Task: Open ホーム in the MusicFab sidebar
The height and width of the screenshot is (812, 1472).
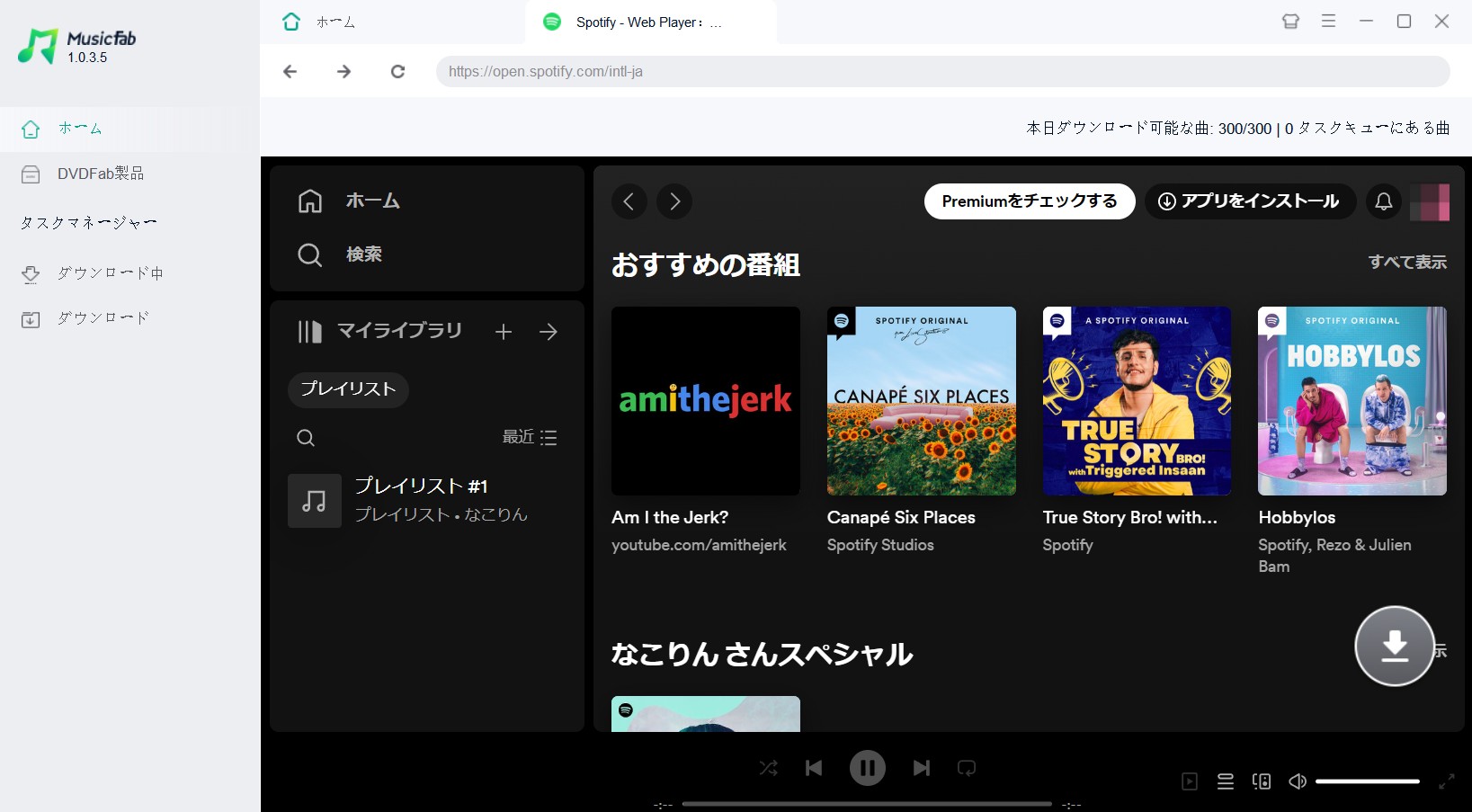Action: (129, 129)
